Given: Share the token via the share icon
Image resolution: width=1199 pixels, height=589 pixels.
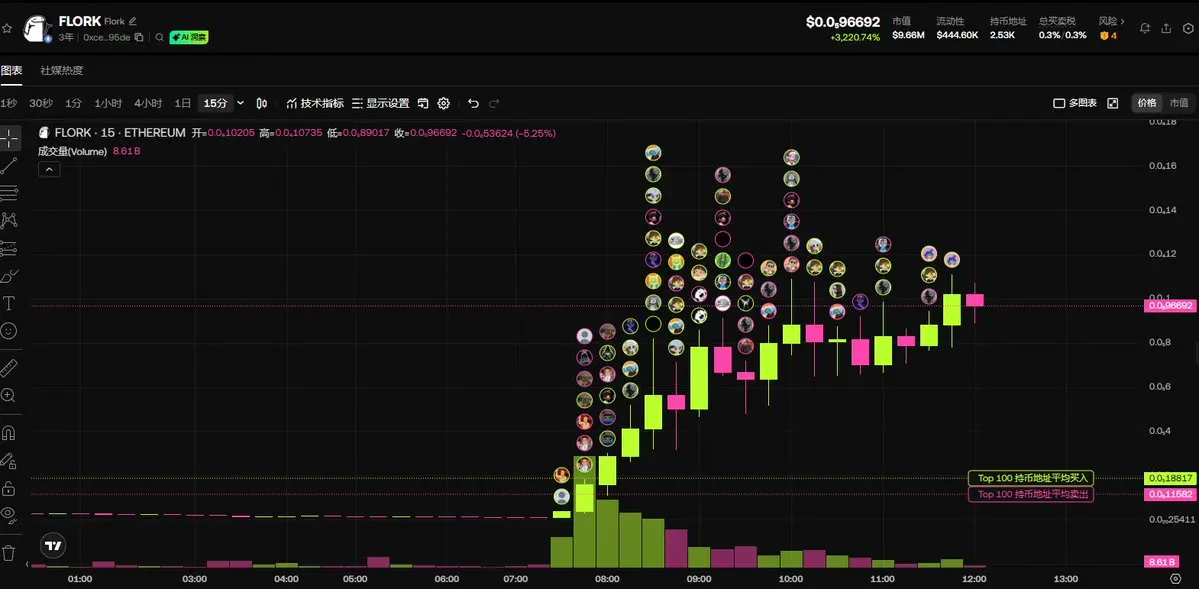Looking at the screenshot, I should coord(1166,28).
